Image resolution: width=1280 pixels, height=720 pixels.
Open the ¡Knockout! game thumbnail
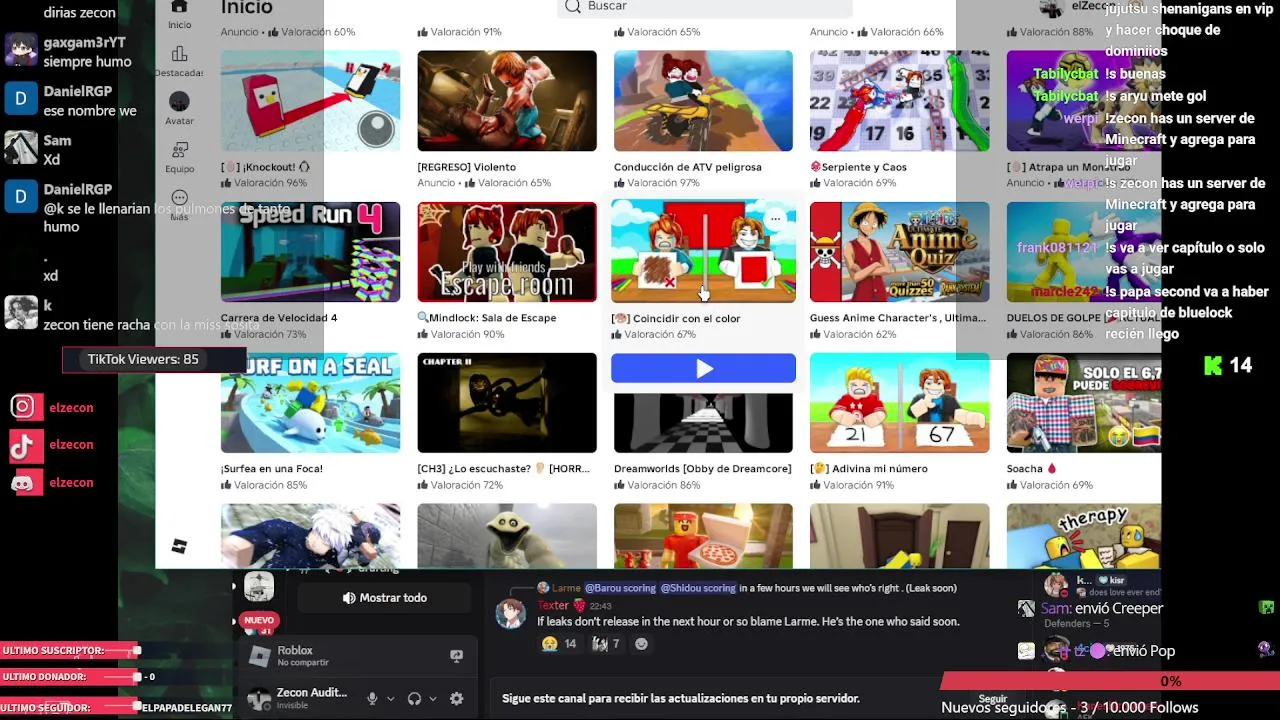(310, 101)
